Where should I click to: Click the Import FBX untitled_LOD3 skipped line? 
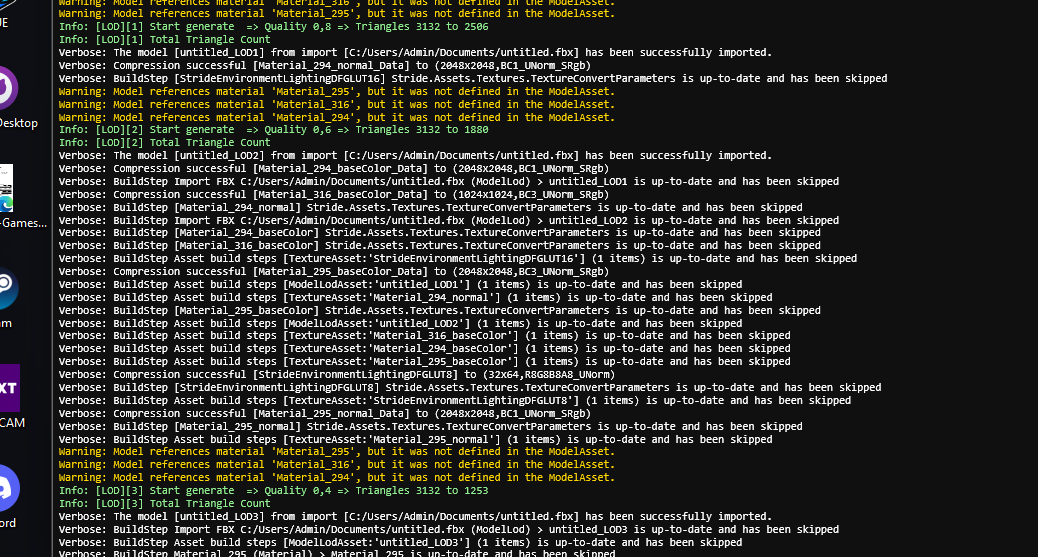[449, 529]
